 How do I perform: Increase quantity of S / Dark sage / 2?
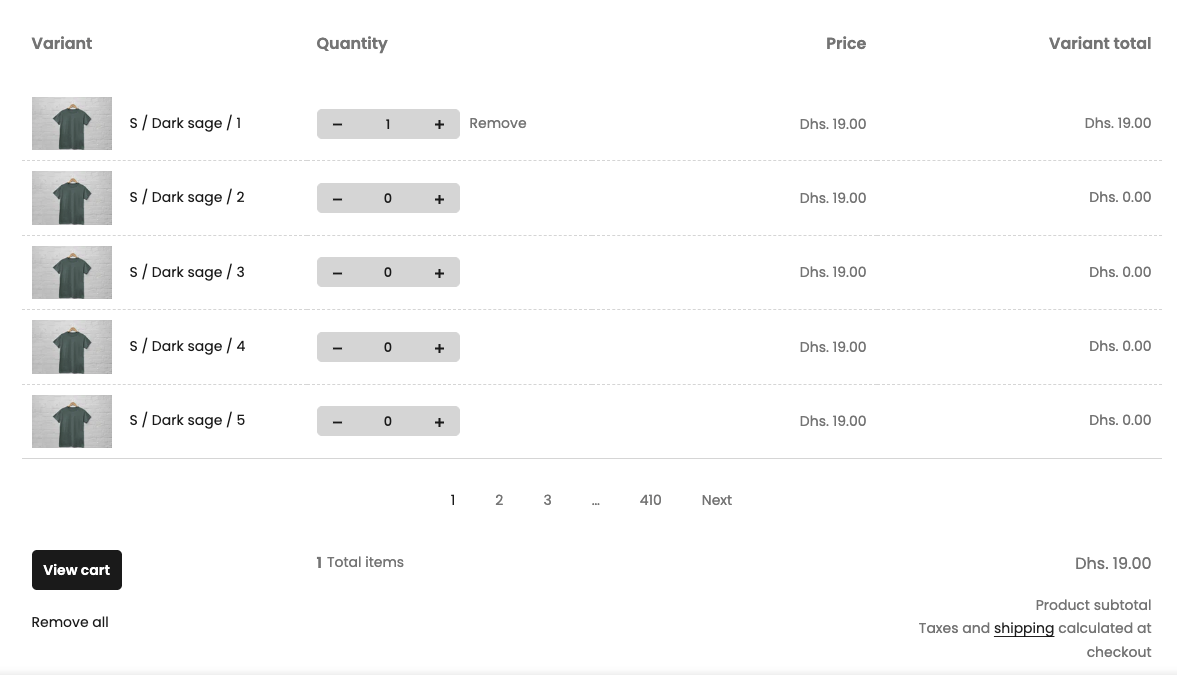coord(439,198)
